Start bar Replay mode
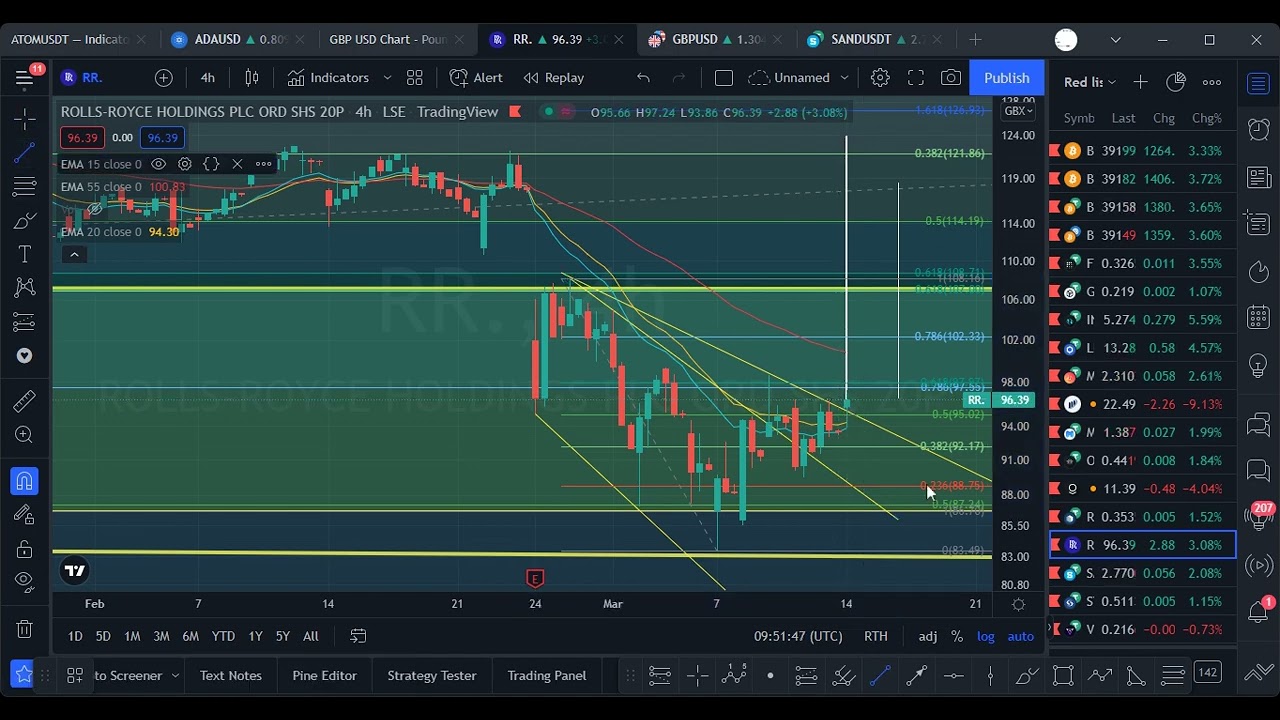Screen dimensions: 1280x720 554,77
